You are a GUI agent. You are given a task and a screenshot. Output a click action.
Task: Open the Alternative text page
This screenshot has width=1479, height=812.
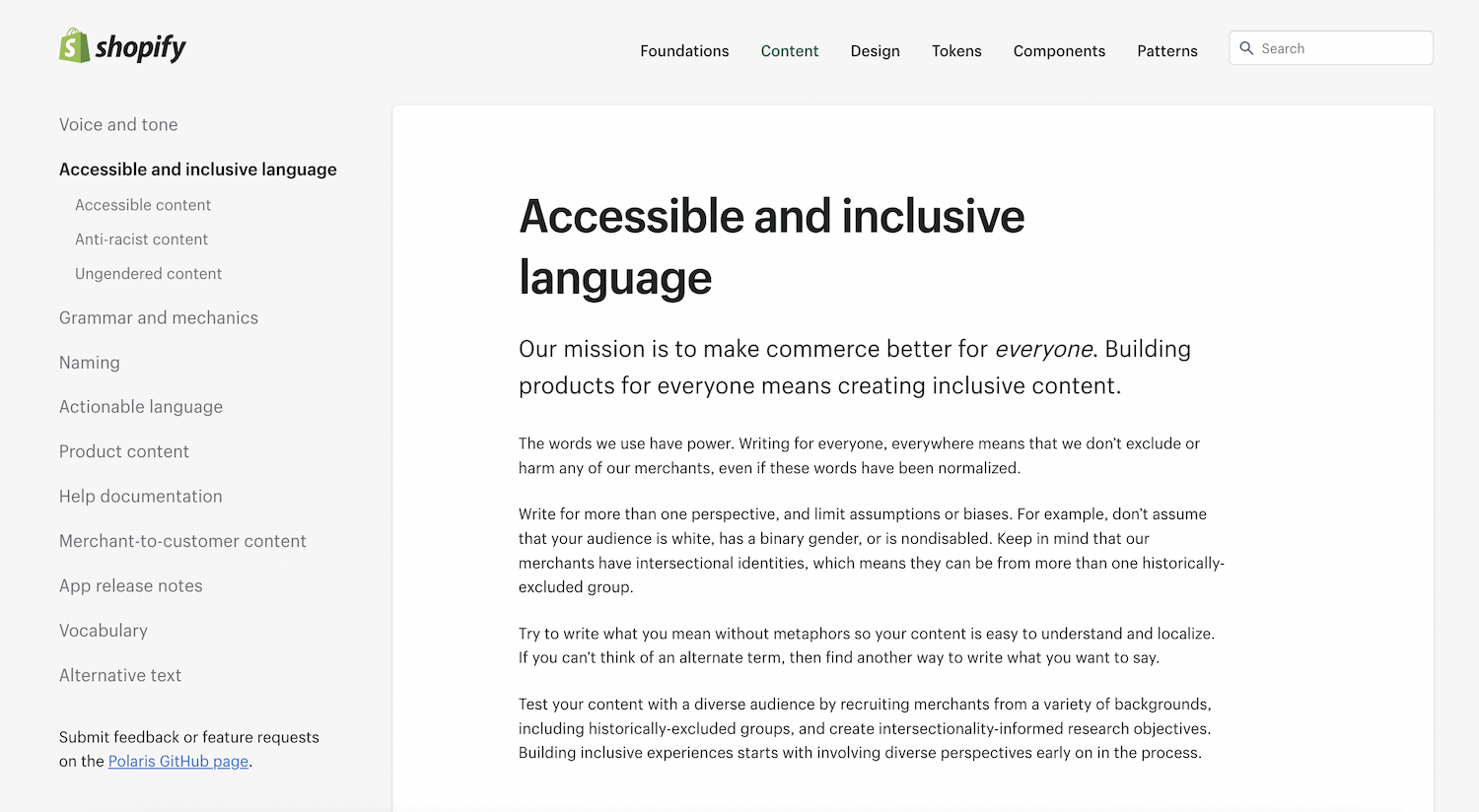click(x=120, y=675)
